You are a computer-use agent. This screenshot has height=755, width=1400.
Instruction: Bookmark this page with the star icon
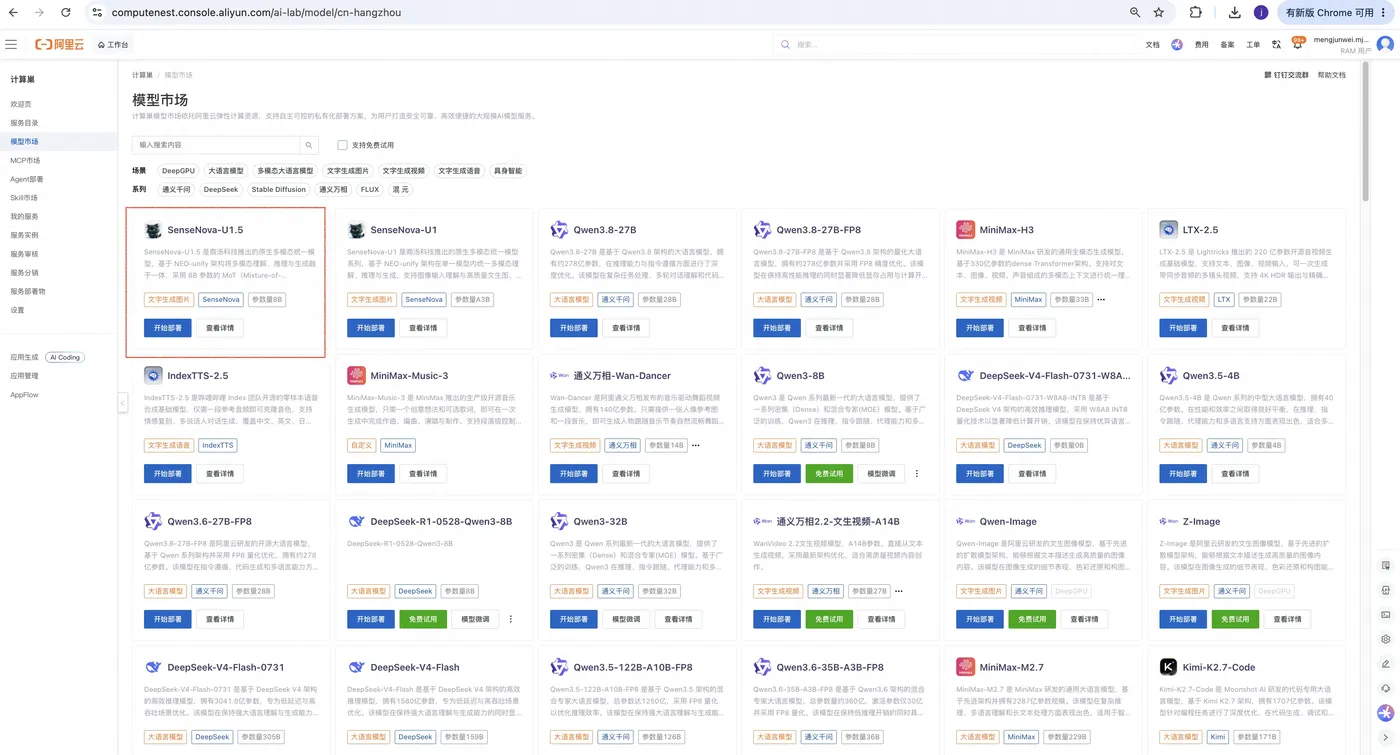click(1159, 13)
